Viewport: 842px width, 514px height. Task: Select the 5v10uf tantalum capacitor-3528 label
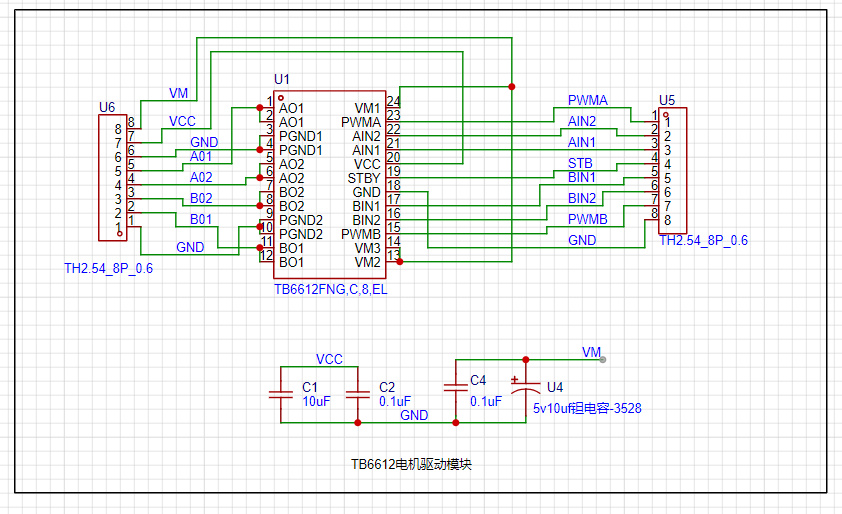point(587,408)
